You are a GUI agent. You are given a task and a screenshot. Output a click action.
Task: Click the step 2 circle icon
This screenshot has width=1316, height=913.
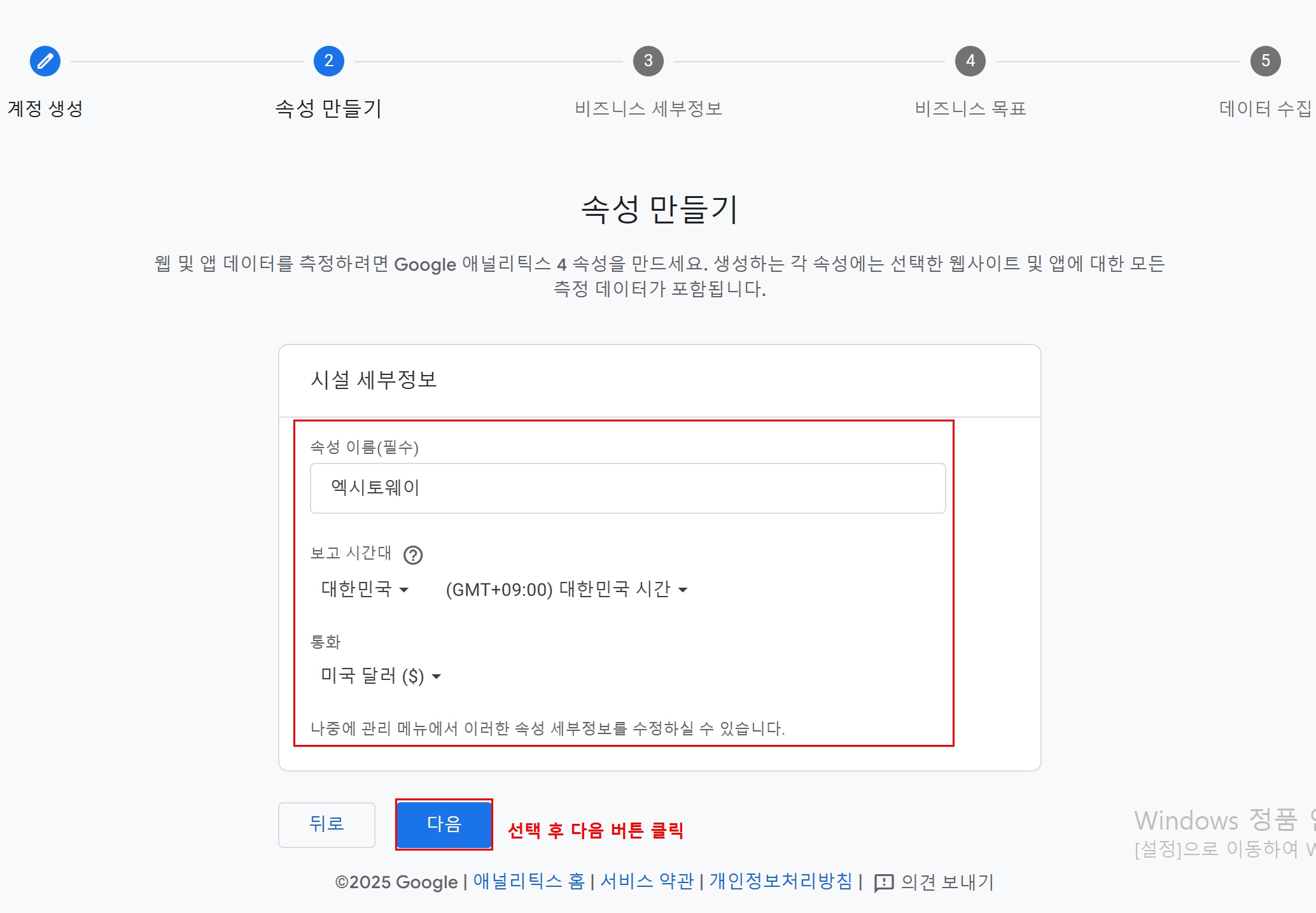328,61
